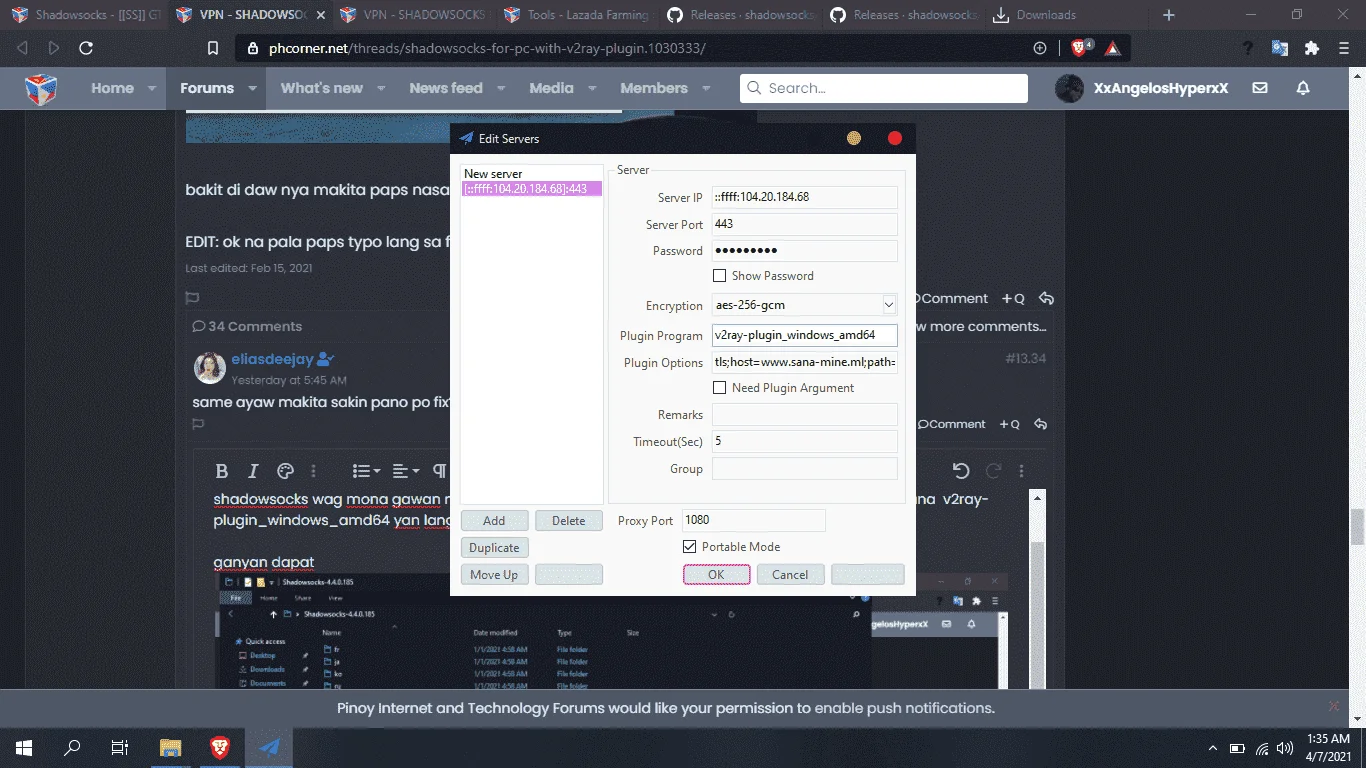Open Task View on the taskbar

click(120, 747)
